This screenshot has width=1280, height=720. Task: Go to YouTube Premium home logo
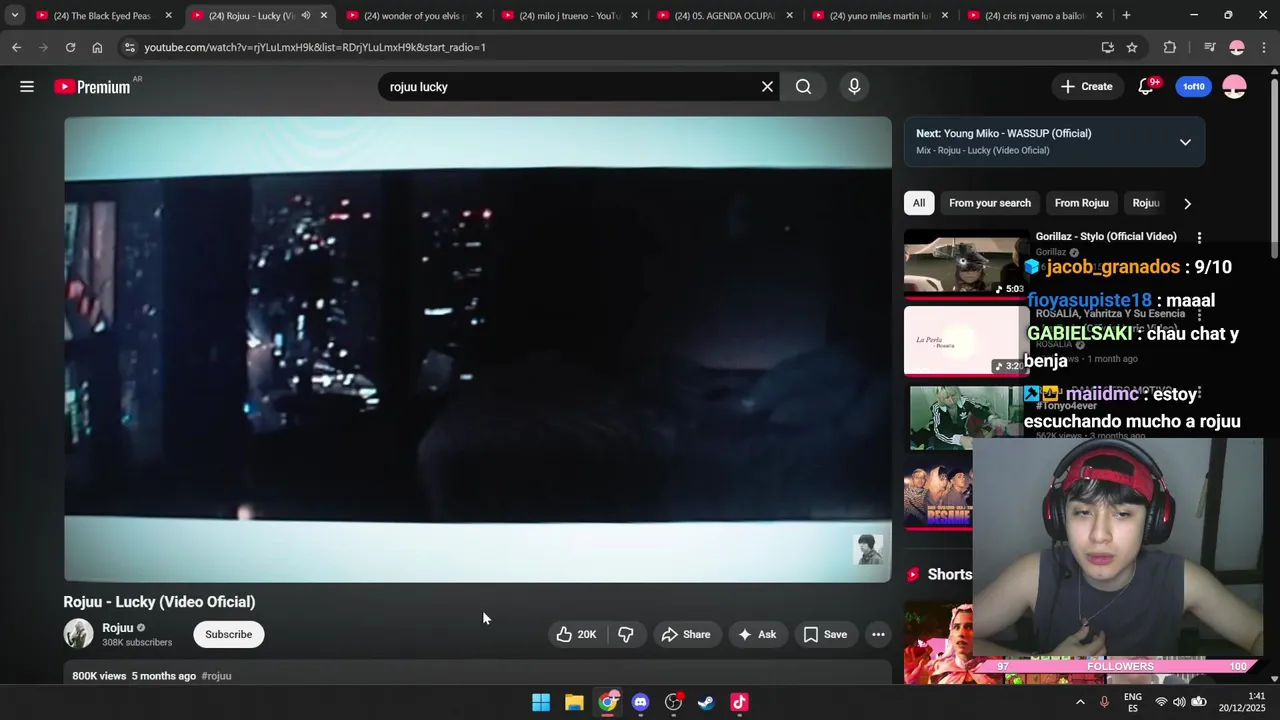click(x=92, y=87)
